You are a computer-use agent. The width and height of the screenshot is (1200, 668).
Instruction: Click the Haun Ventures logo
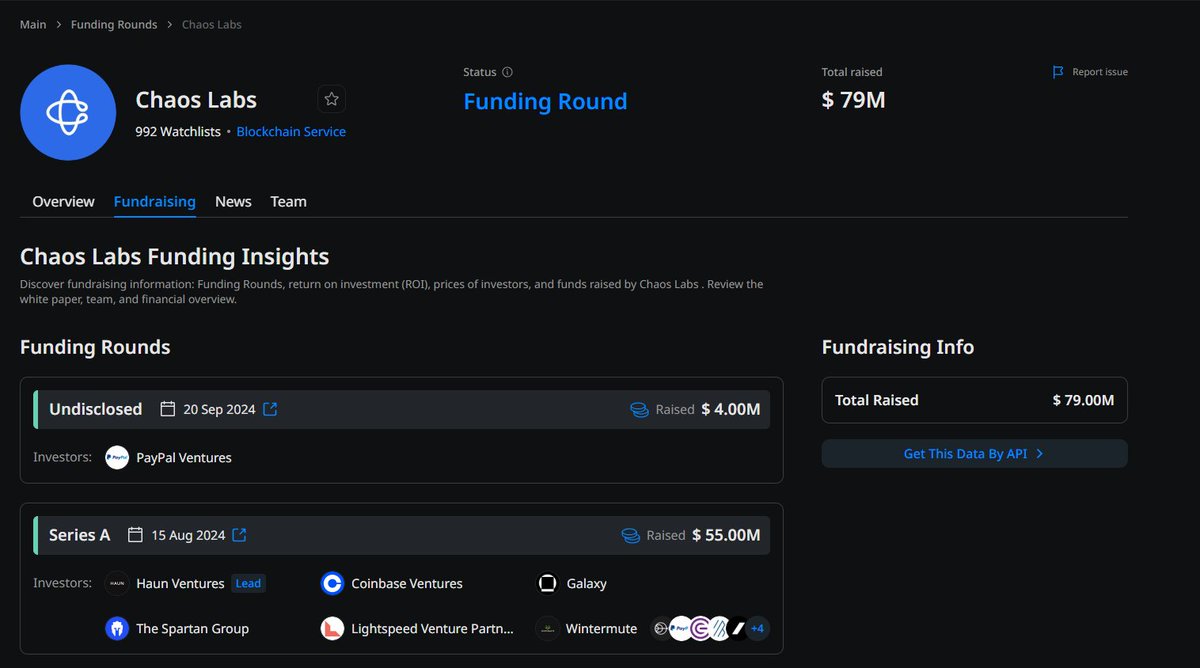tap(117, 583)
